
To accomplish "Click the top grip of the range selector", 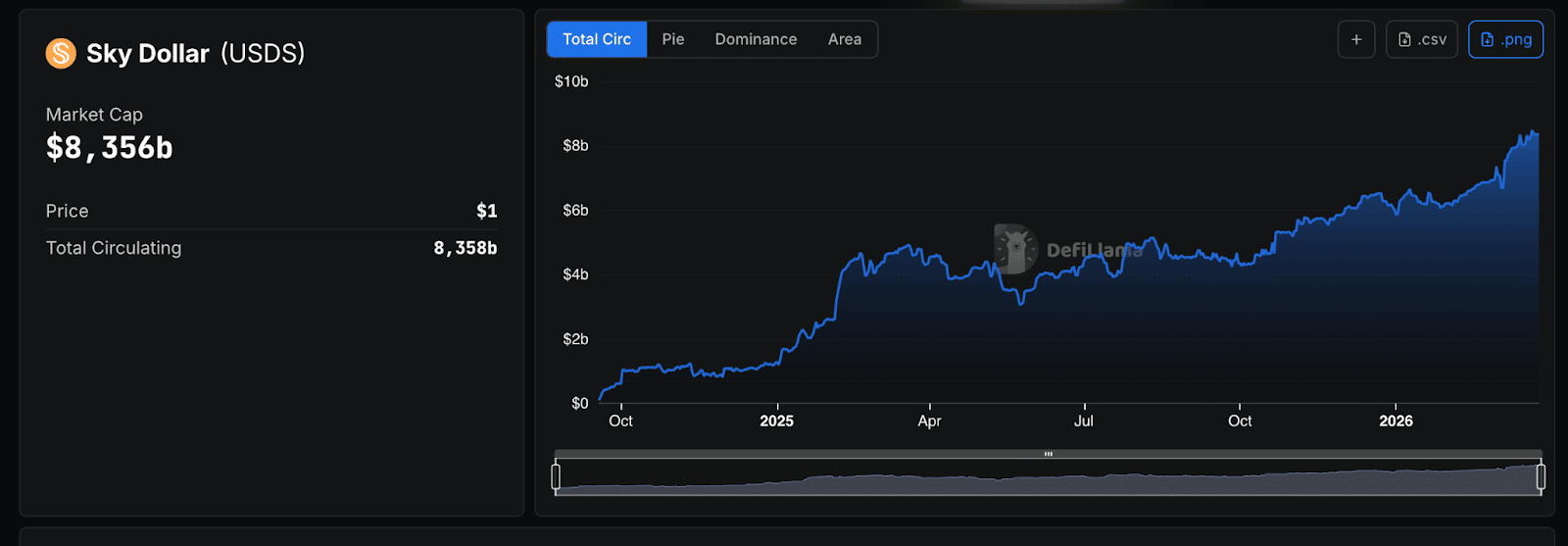I will (1048, 454).
